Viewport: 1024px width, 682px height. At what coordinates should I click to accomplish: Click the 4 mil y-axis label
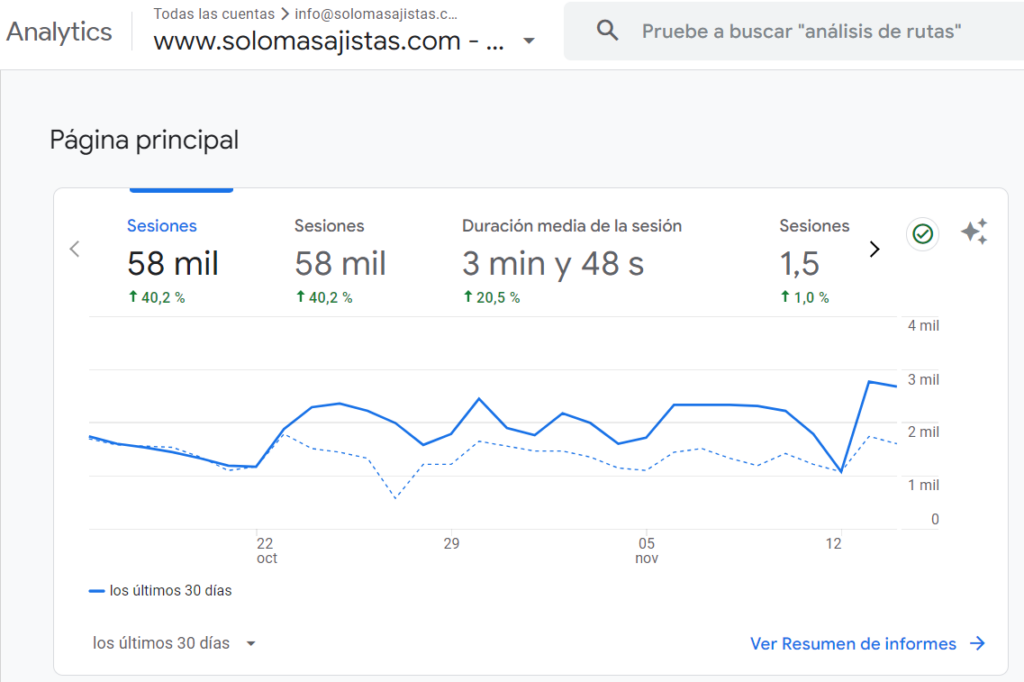[x=923, y=326]
